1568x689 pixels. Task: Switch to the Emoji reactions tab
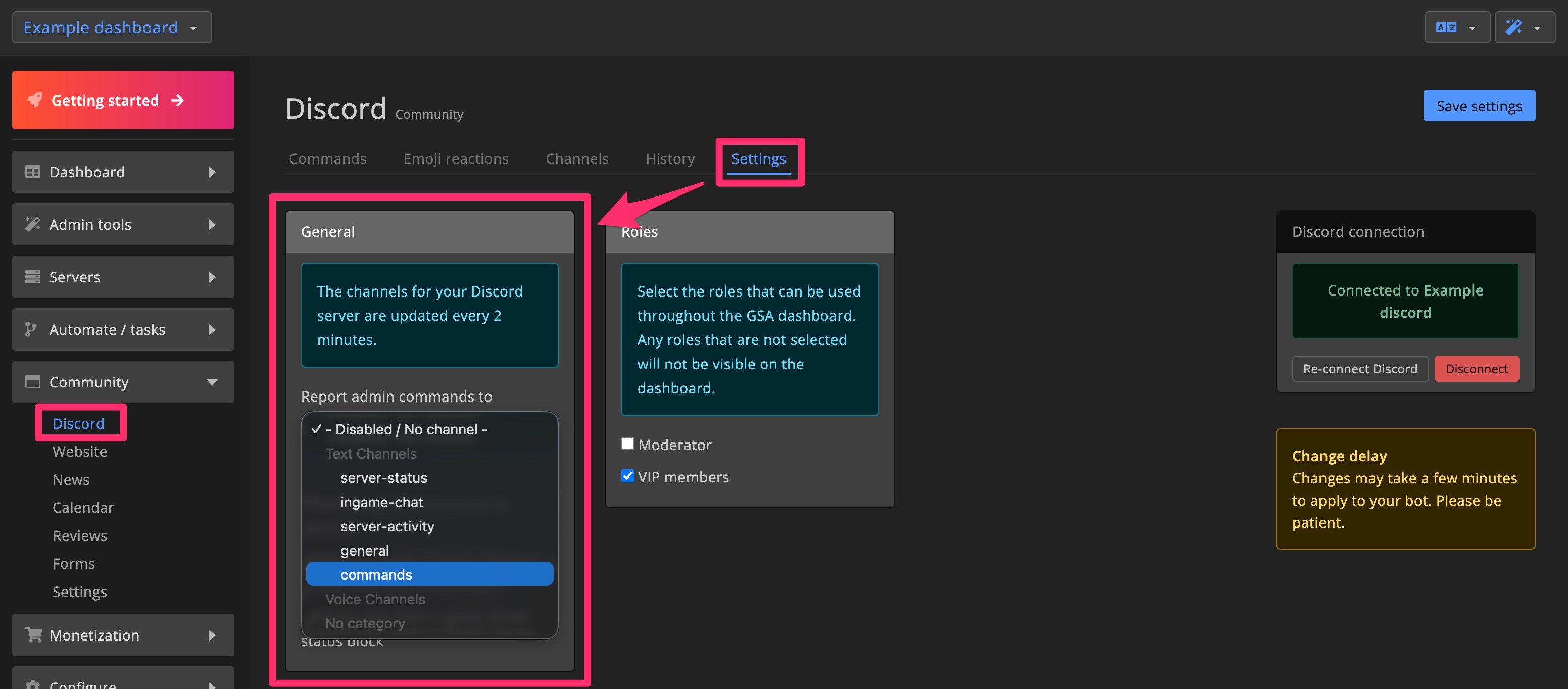pyautogui.click(x=456, y=158)
